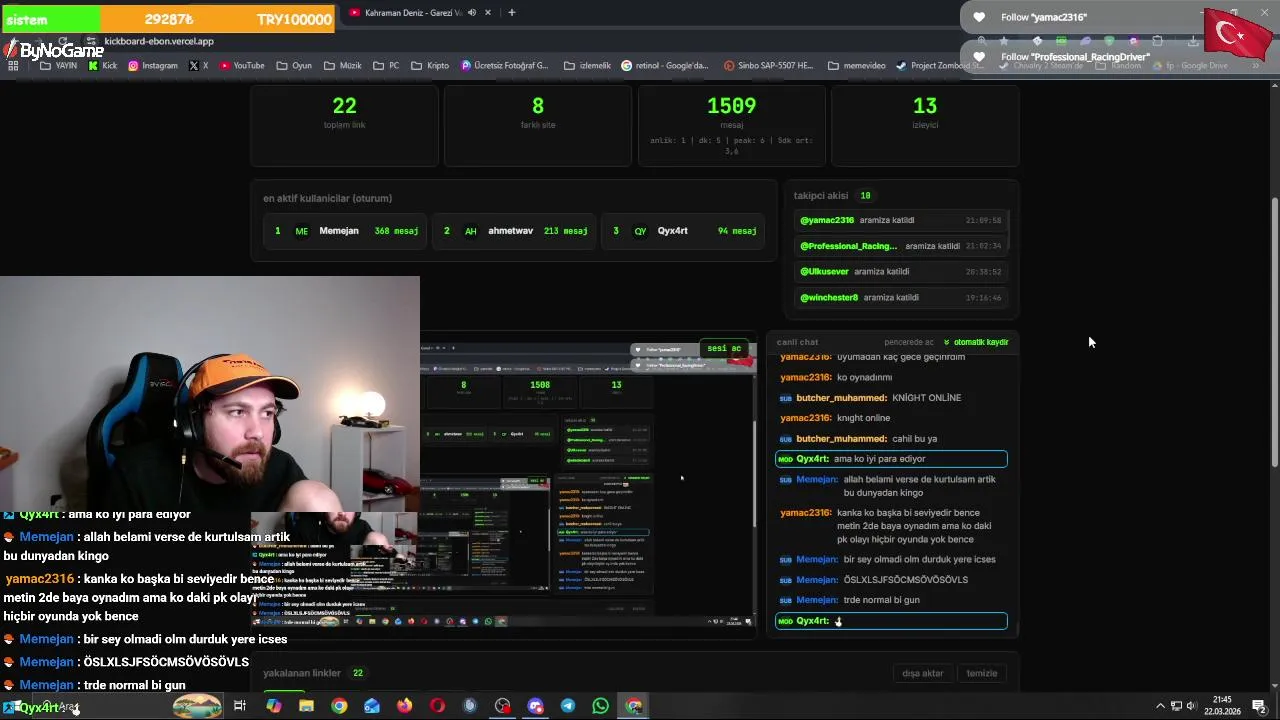Select Memejan in most active users
Viewport: 1280px width, 720px height.
point(347,231)
